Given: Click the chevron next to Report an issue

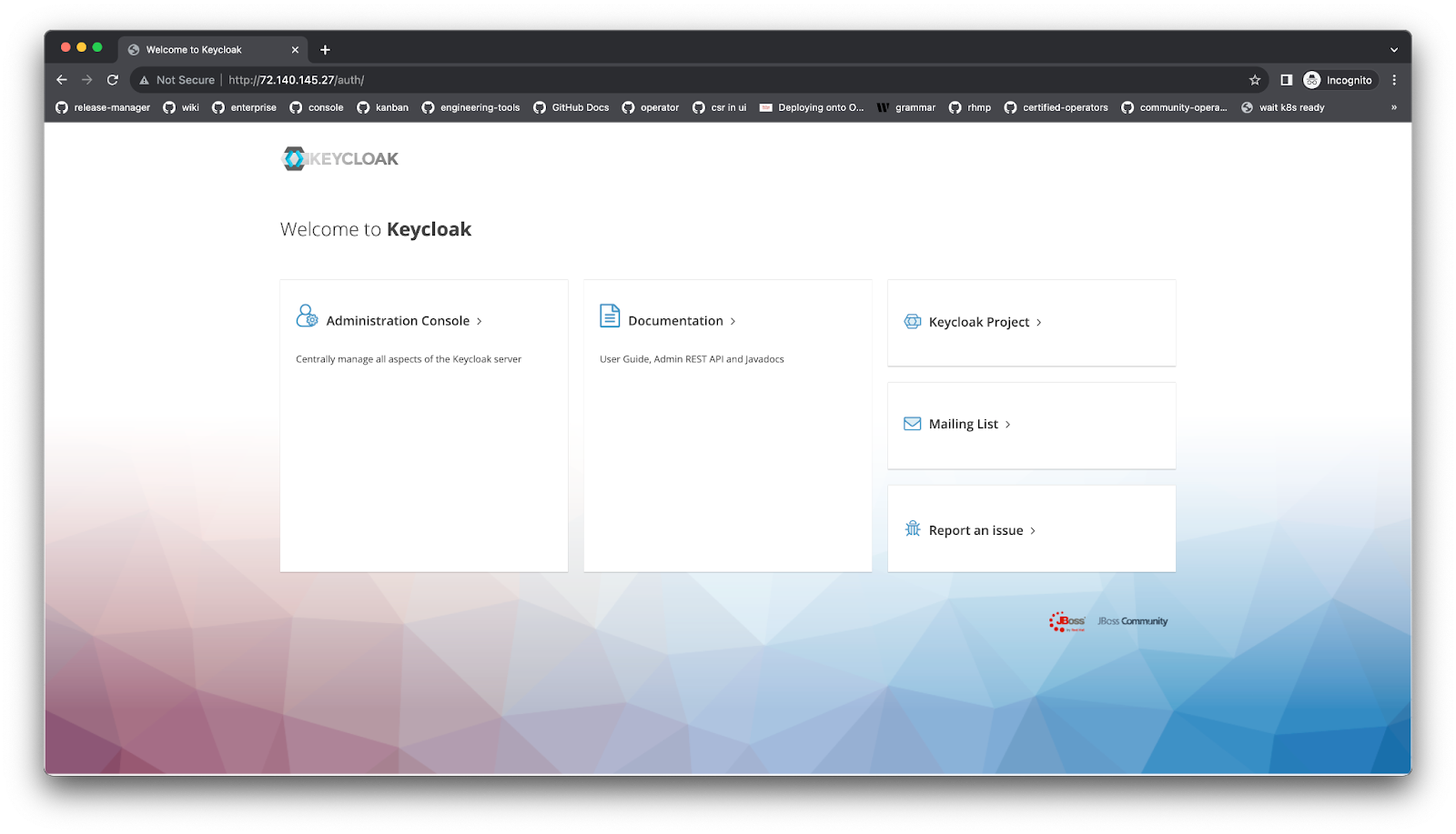Looking at the screenshot, I should point(1033,531).
